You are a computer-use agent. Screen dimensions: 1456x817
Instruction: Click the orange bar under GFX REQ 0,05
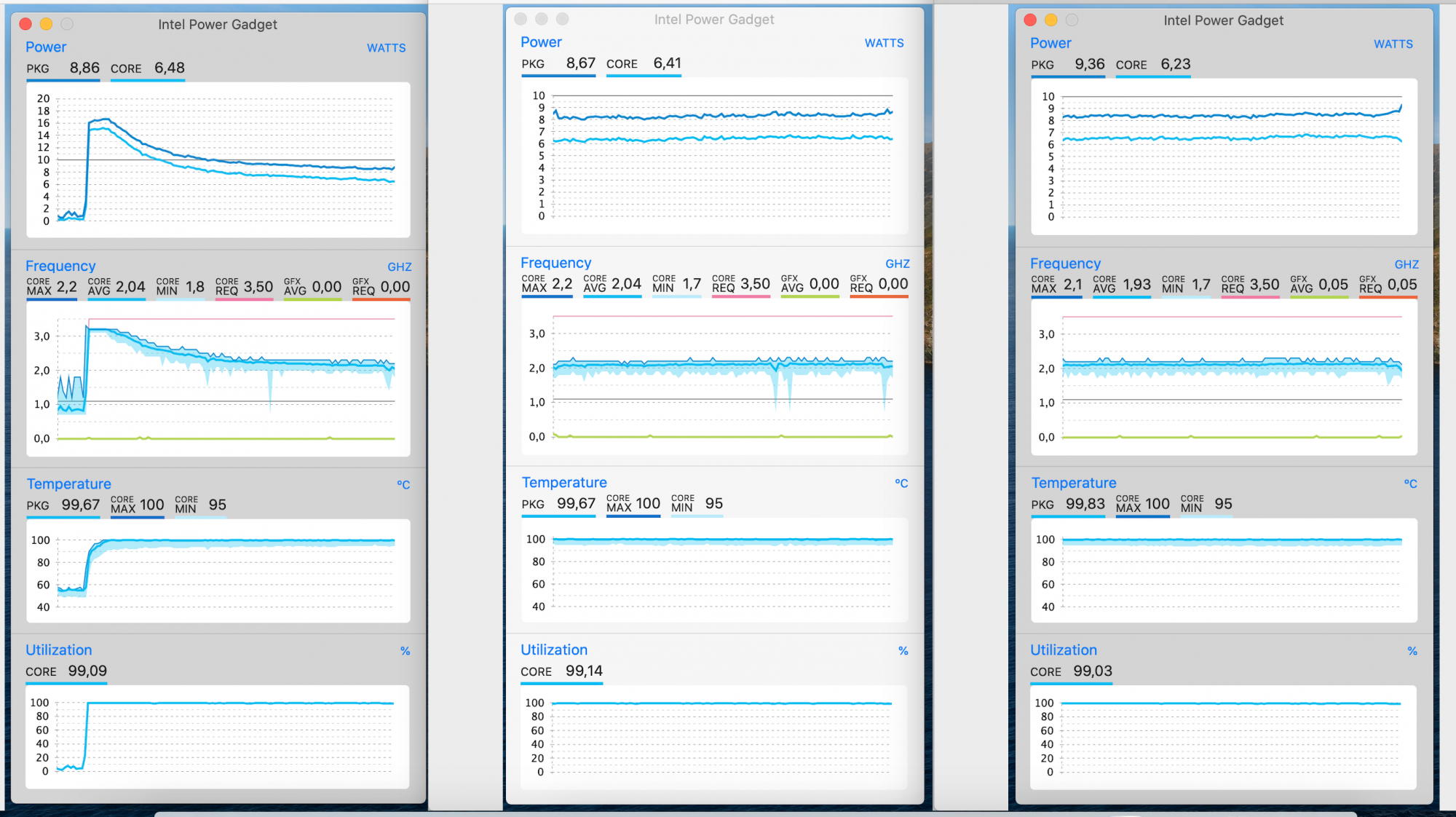pyautogui.click(x=1388, y=297)
